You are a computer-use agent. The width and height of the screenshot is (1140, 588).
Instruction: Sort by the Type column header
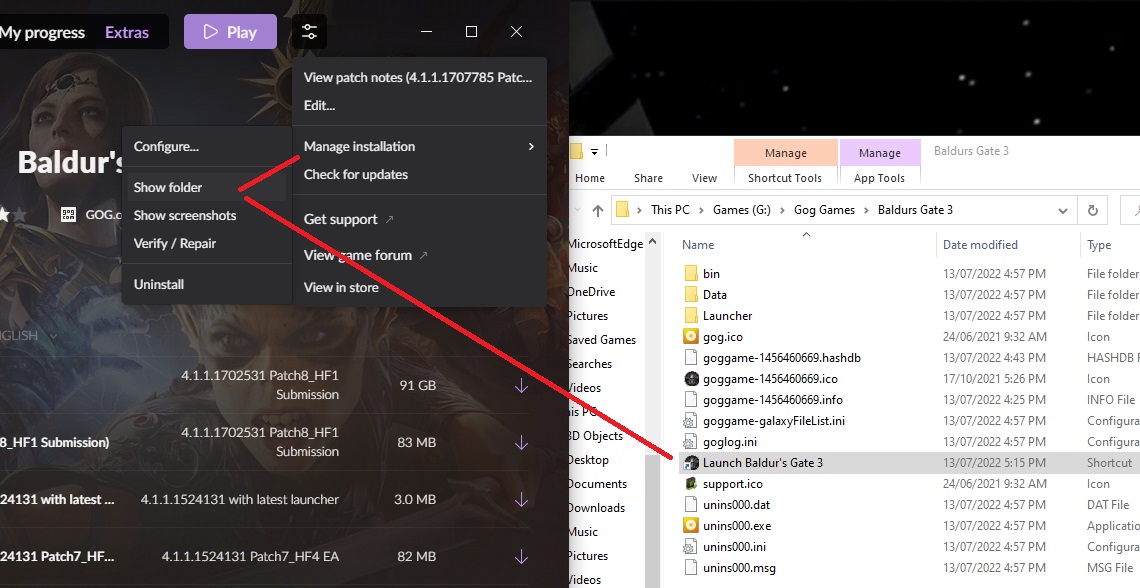click(x=1099, y=245)
